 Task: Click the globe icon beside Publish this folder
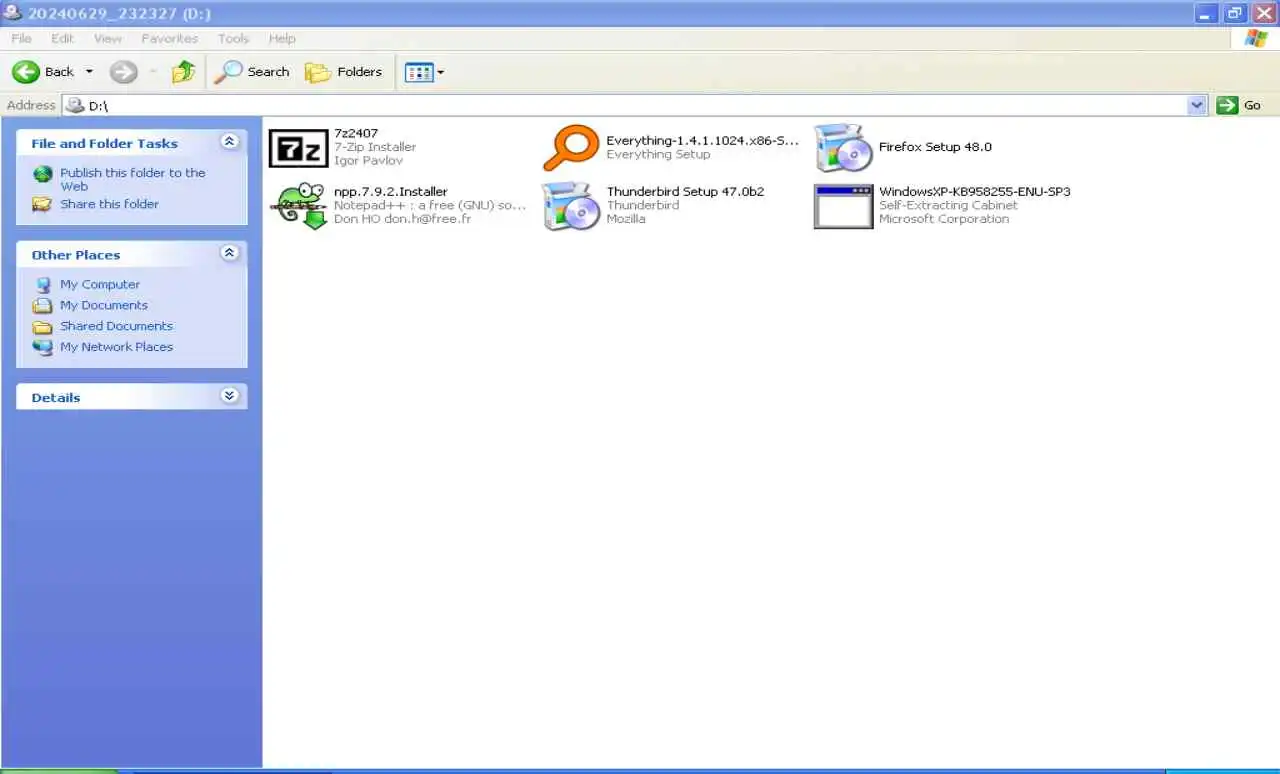pos(42,174)
